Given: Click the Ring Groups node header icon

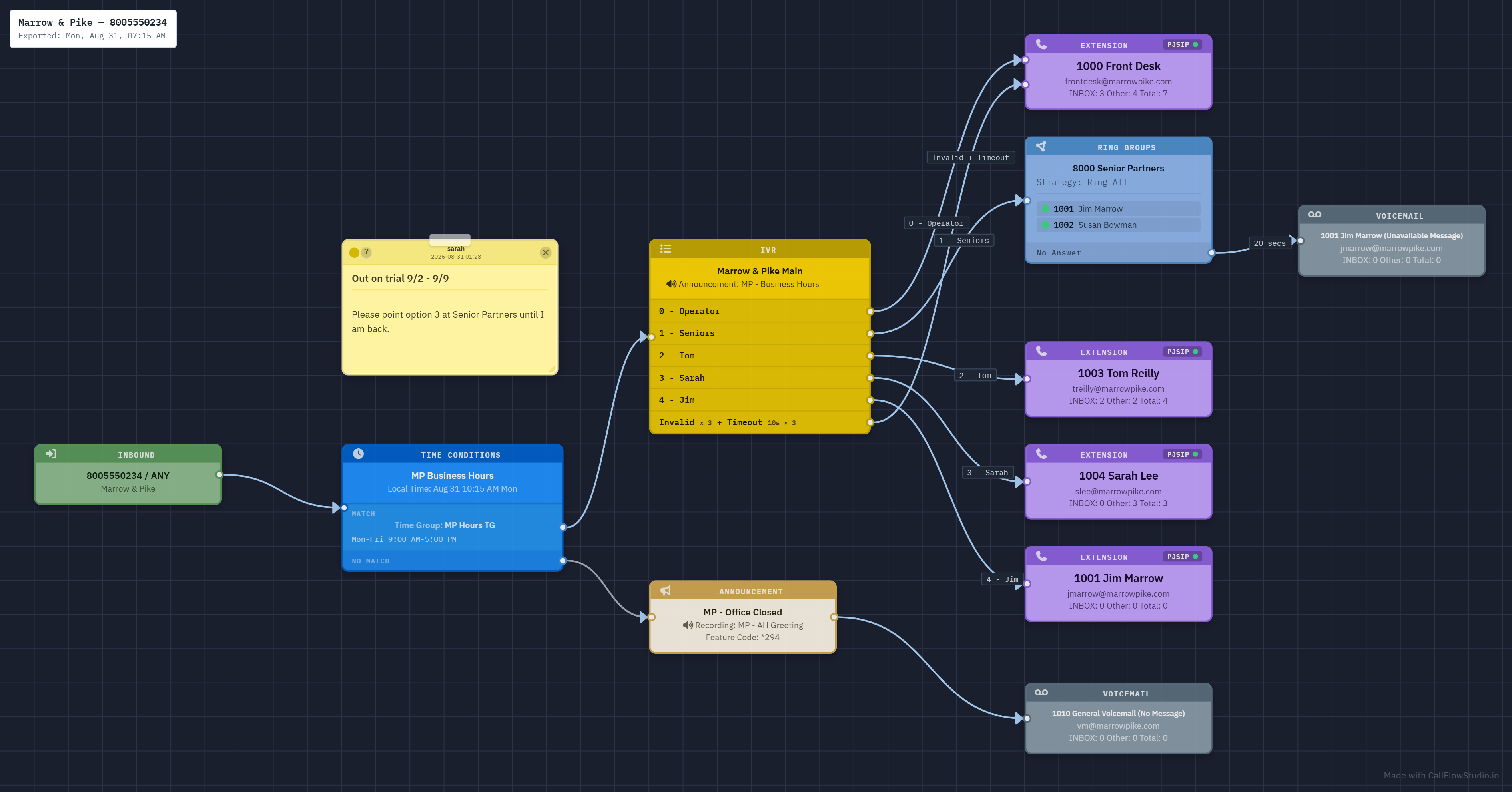Looking at the screenshot, I should click(1041, 147).
